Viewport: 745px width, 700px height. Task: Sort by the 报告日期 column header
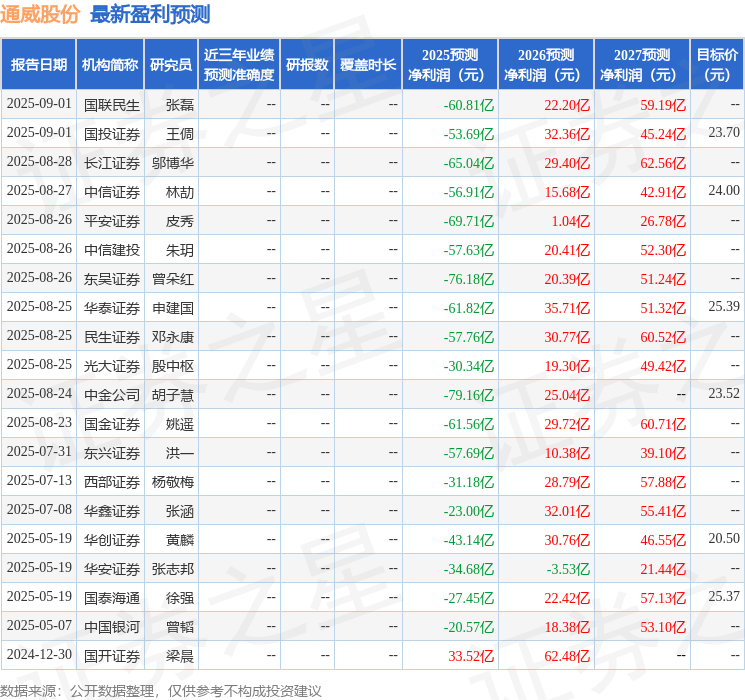[x=39, y=65]
